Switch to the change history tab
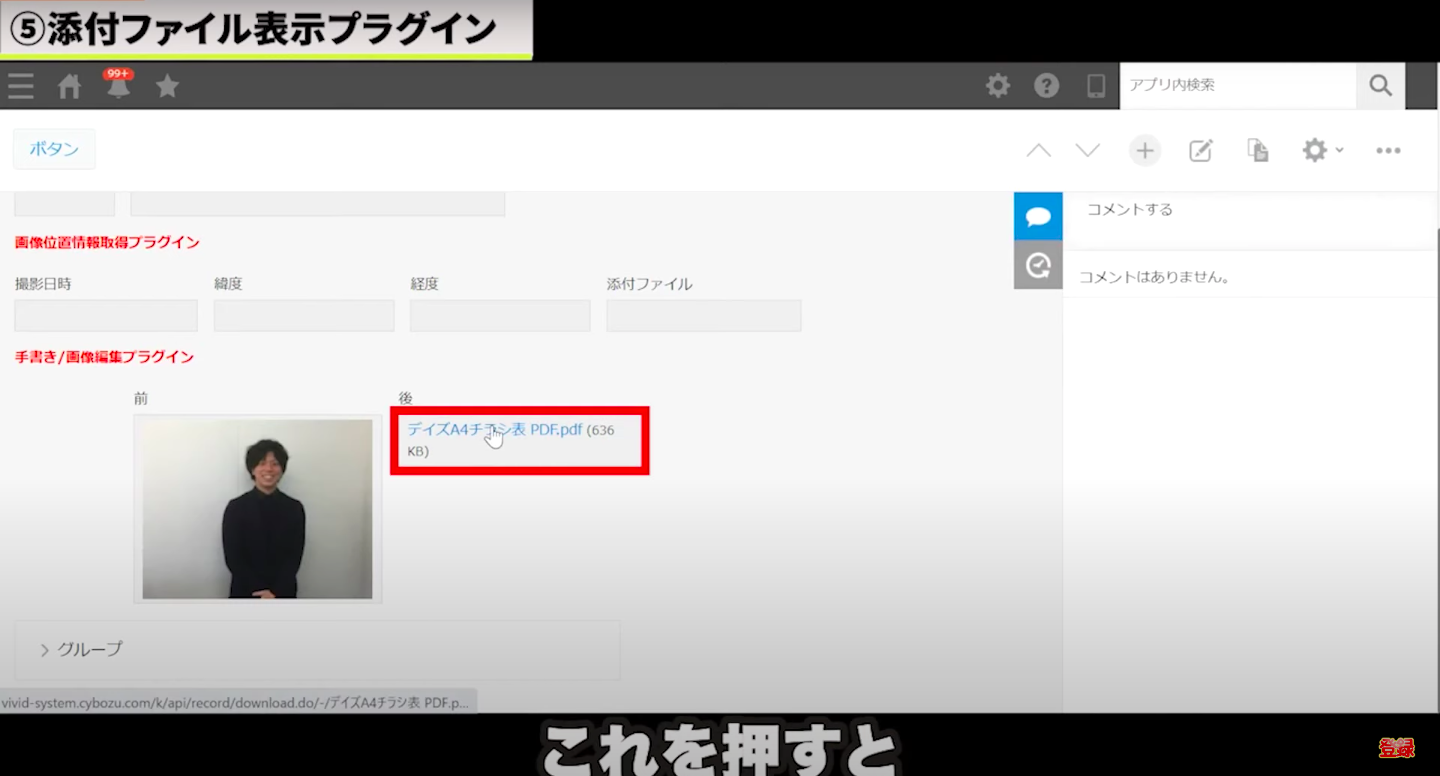The width and height of the screenshot is (1440, 776). (1038, 265)
